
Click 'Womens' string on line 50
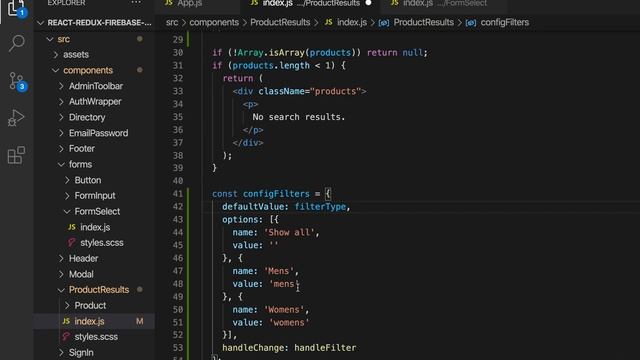click(284, 310)
